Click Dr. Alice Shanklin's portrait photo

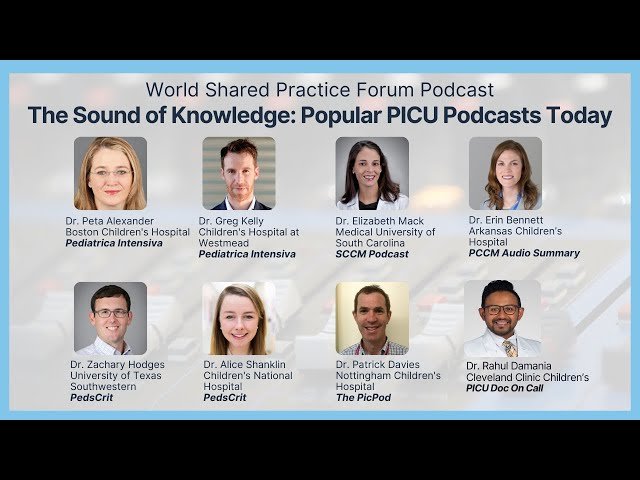click(239, 318)
